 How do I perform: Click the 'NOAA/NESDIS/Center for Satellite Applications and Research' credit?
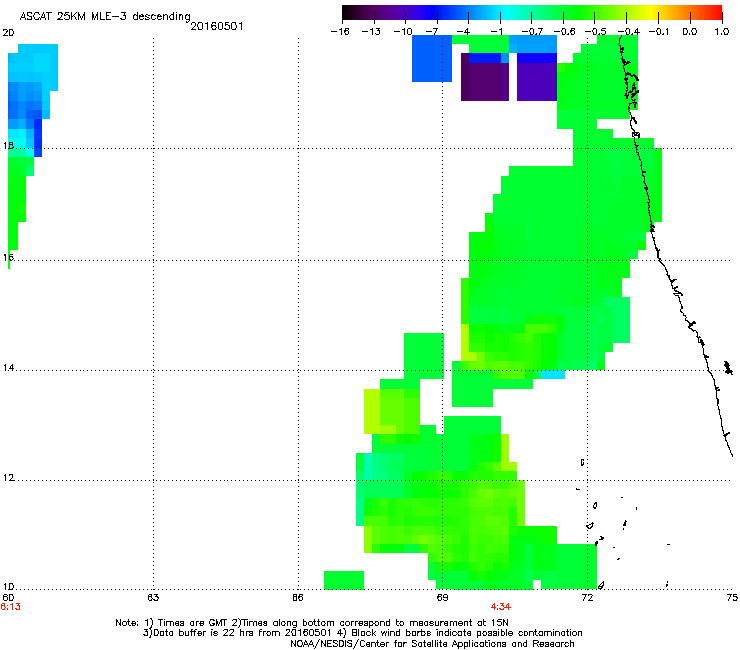tap(432, 644)
